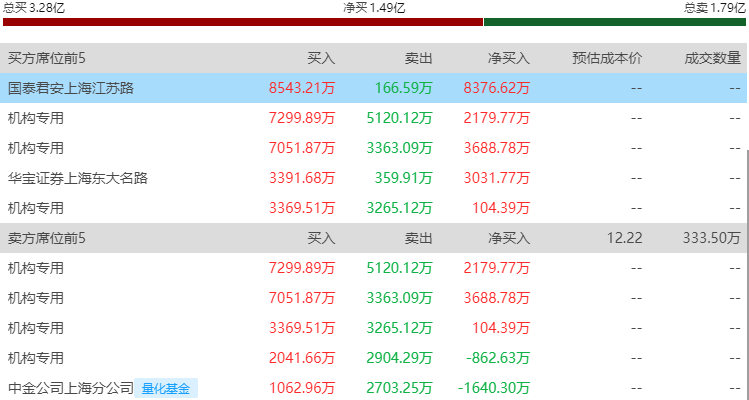Click the 净买 1.49亿 net buy label
749x400 pixels.
point(374,8)
